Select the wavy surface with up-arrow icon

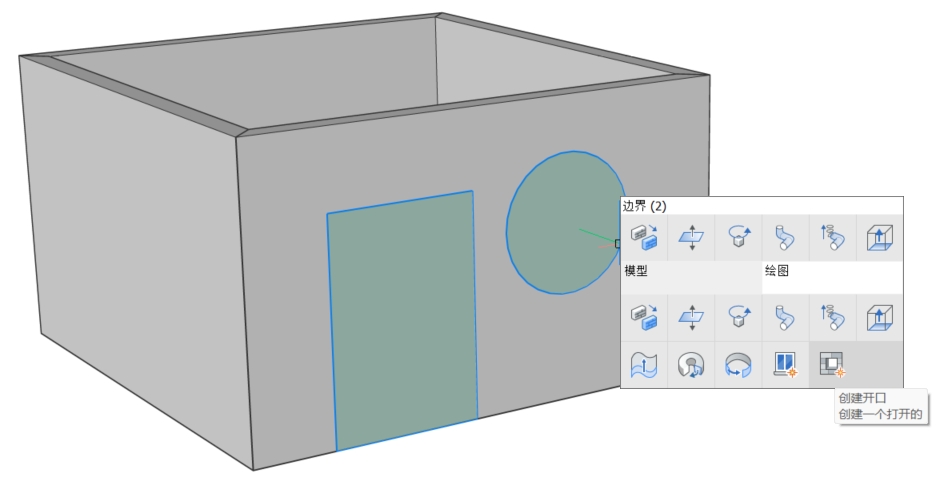644,365
